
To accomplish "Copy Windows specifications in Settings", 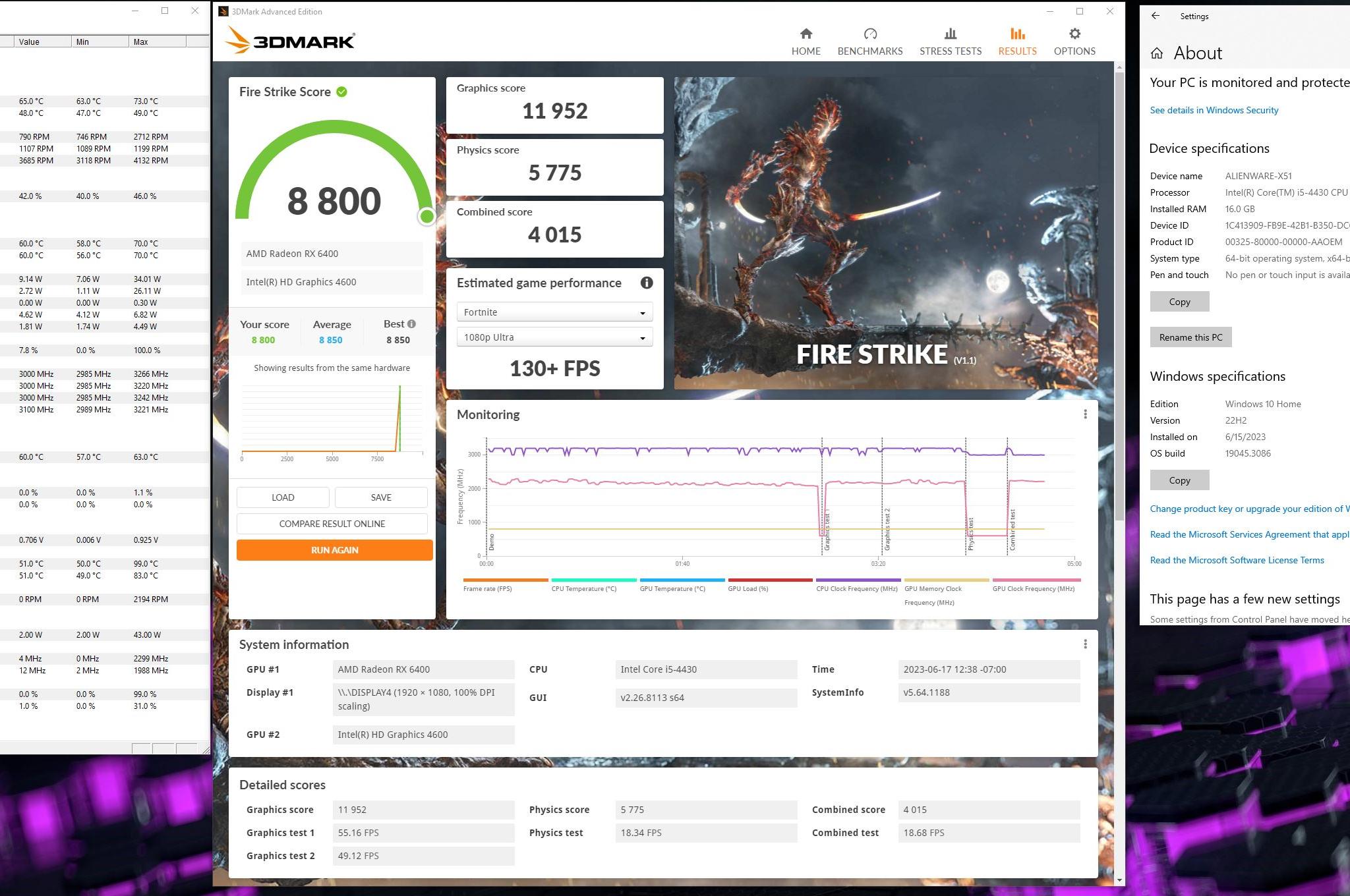I will pyautogui.click(x=1179, y=480).
